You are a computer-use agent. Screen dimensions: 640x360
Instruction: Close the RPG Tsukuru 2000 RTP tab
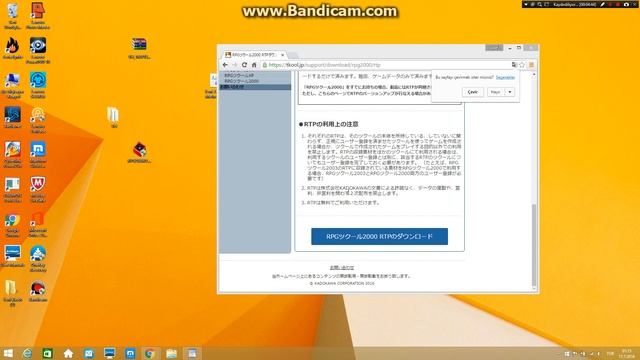[282, 55]
